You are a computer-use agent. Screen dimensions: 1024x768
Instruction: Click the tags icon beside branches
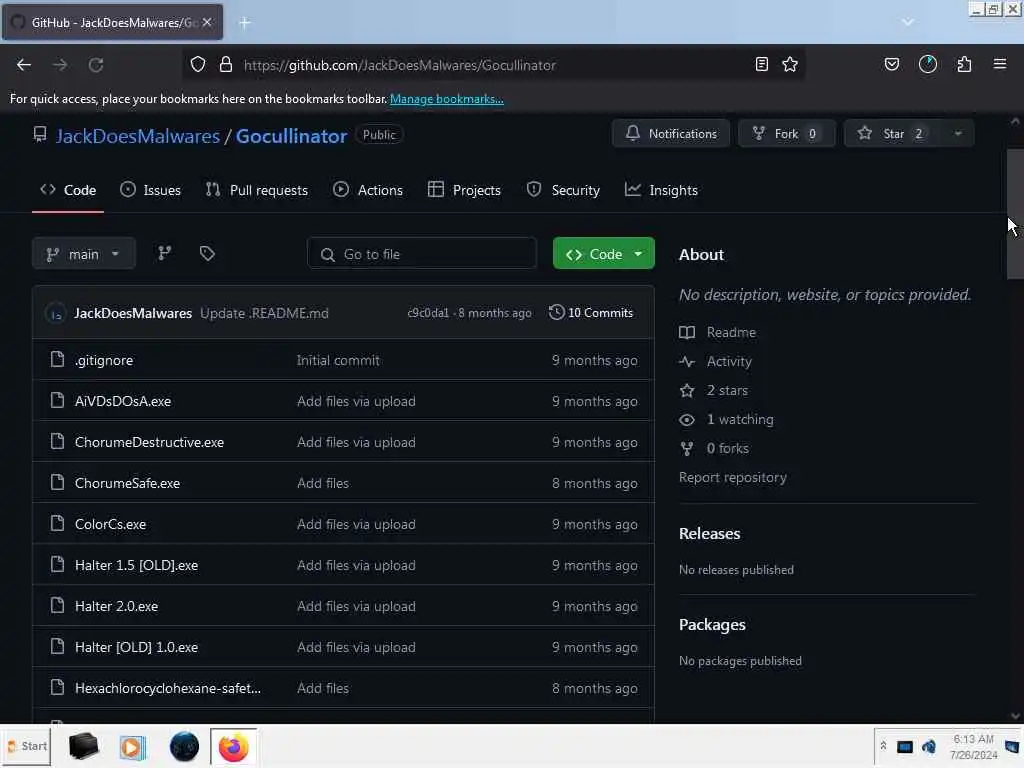click(207, 253)
